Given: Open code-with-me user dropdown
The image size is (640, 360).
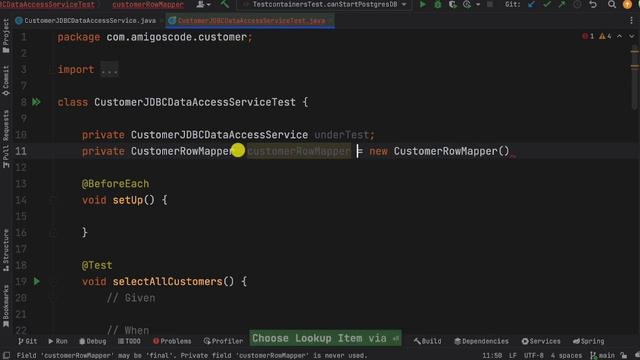Looking at the screenshot, I should point(203,4).
